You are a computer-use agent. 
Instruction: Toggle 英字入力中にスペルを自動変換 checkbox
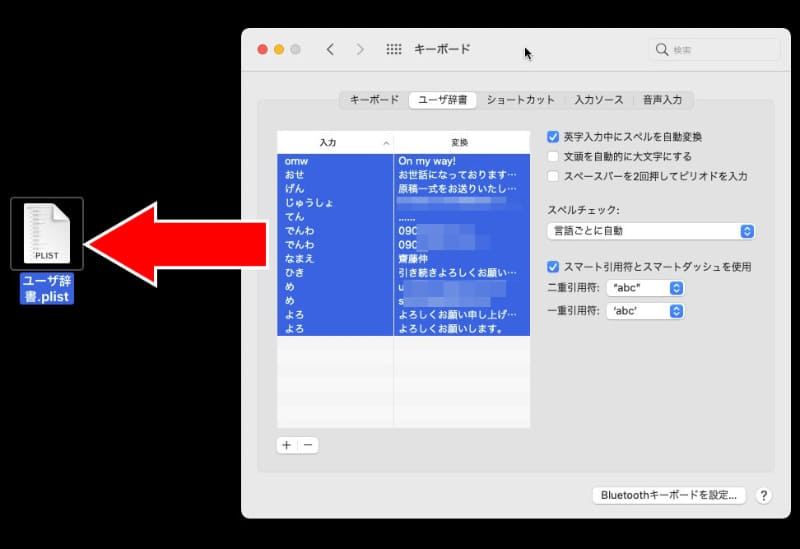(x=553, y=137)
